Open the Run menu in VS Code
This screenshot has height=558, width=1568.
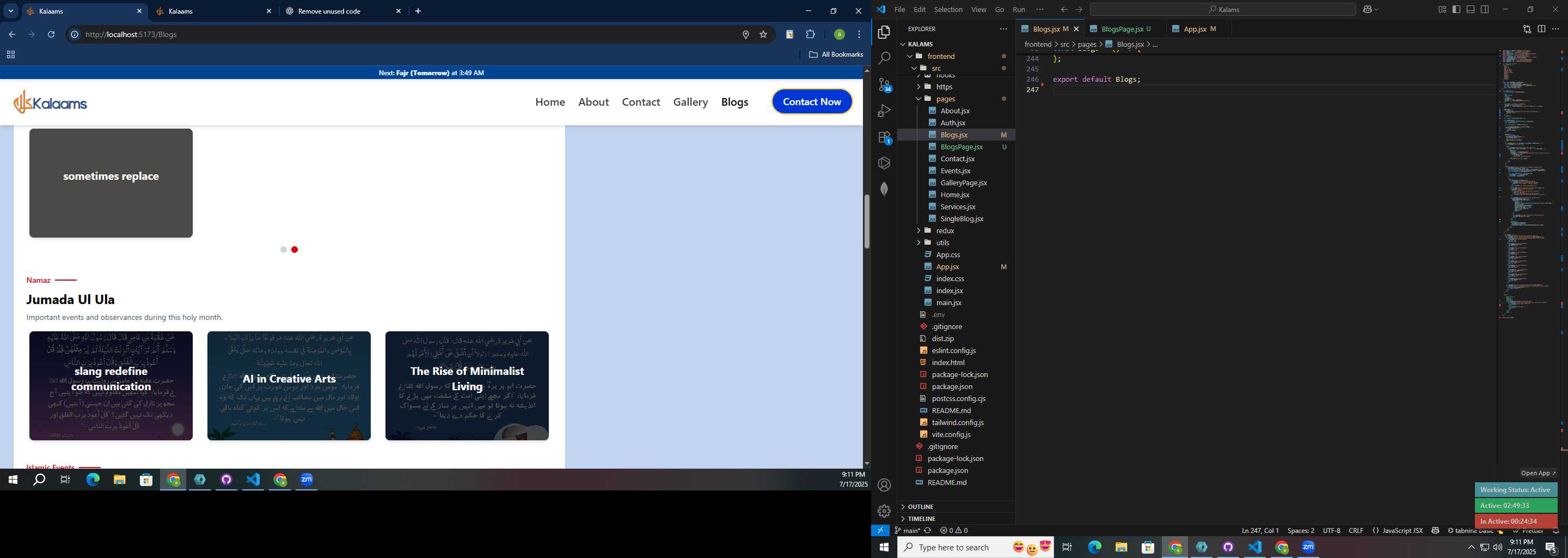1019,9
